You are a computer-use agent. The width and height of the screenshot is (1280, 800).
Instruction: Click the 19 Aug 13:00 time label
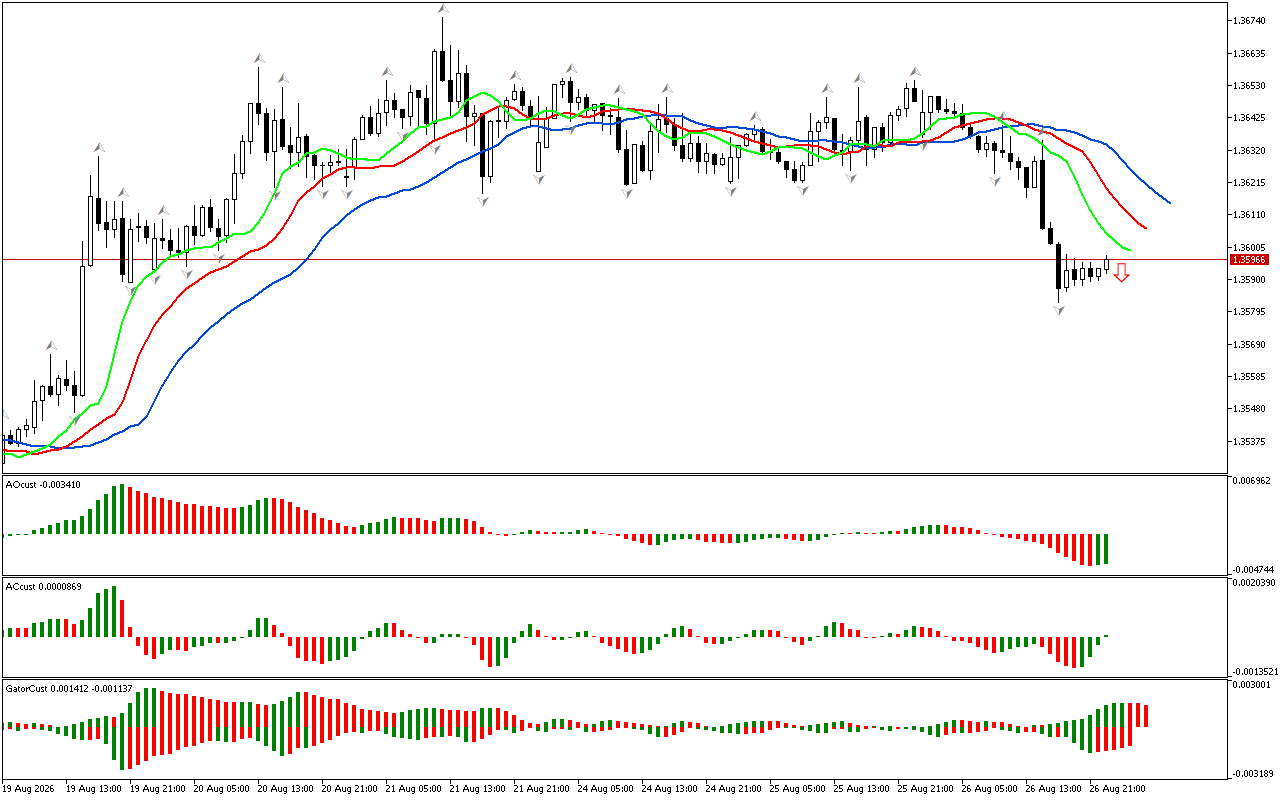[x=94, y=789]
